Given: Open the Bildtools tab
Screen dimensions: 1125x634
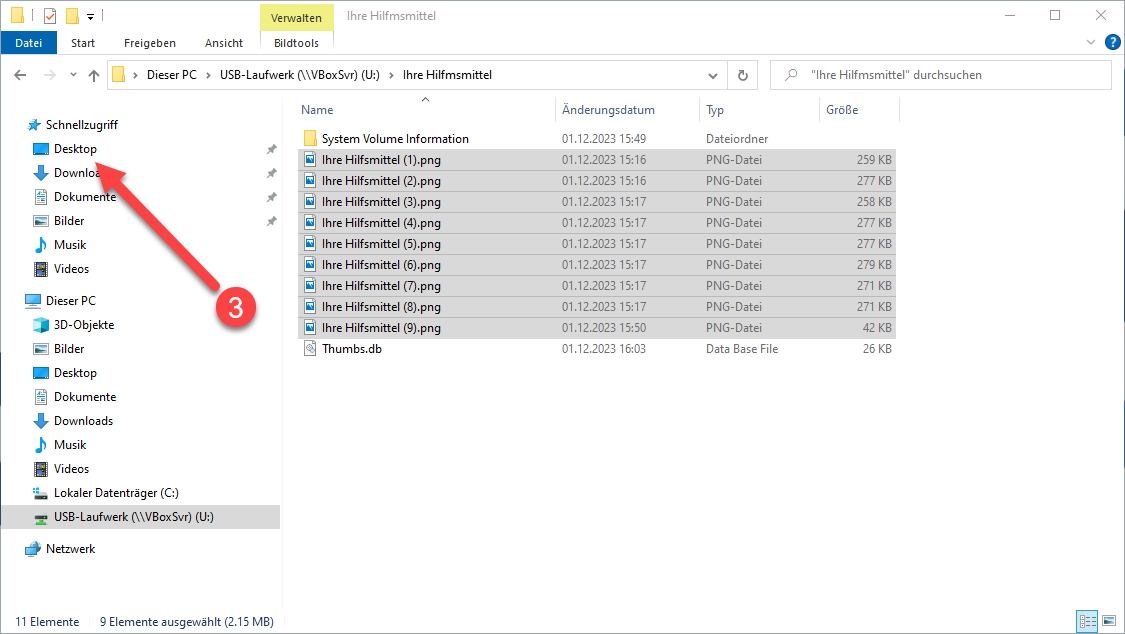Looking at the screenshot, I should [x=296, y=43].
